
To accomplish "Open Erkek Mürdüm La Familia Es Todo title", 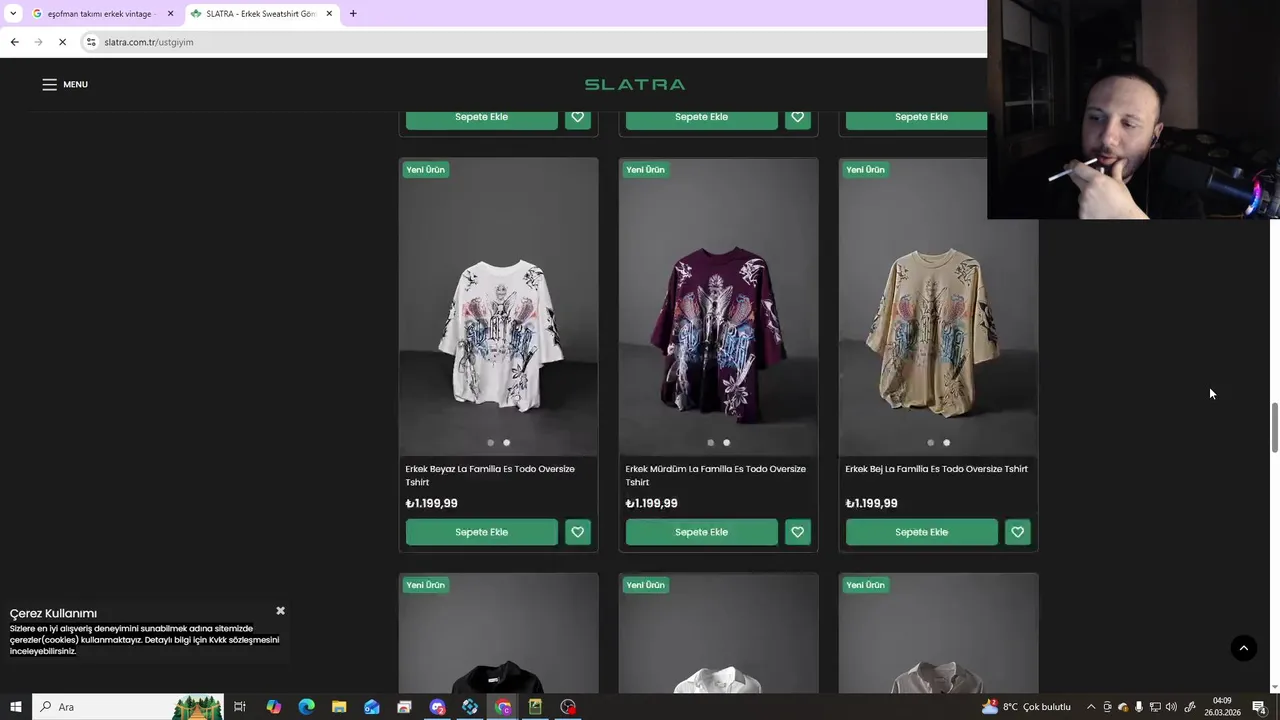I will coord(715,475).
